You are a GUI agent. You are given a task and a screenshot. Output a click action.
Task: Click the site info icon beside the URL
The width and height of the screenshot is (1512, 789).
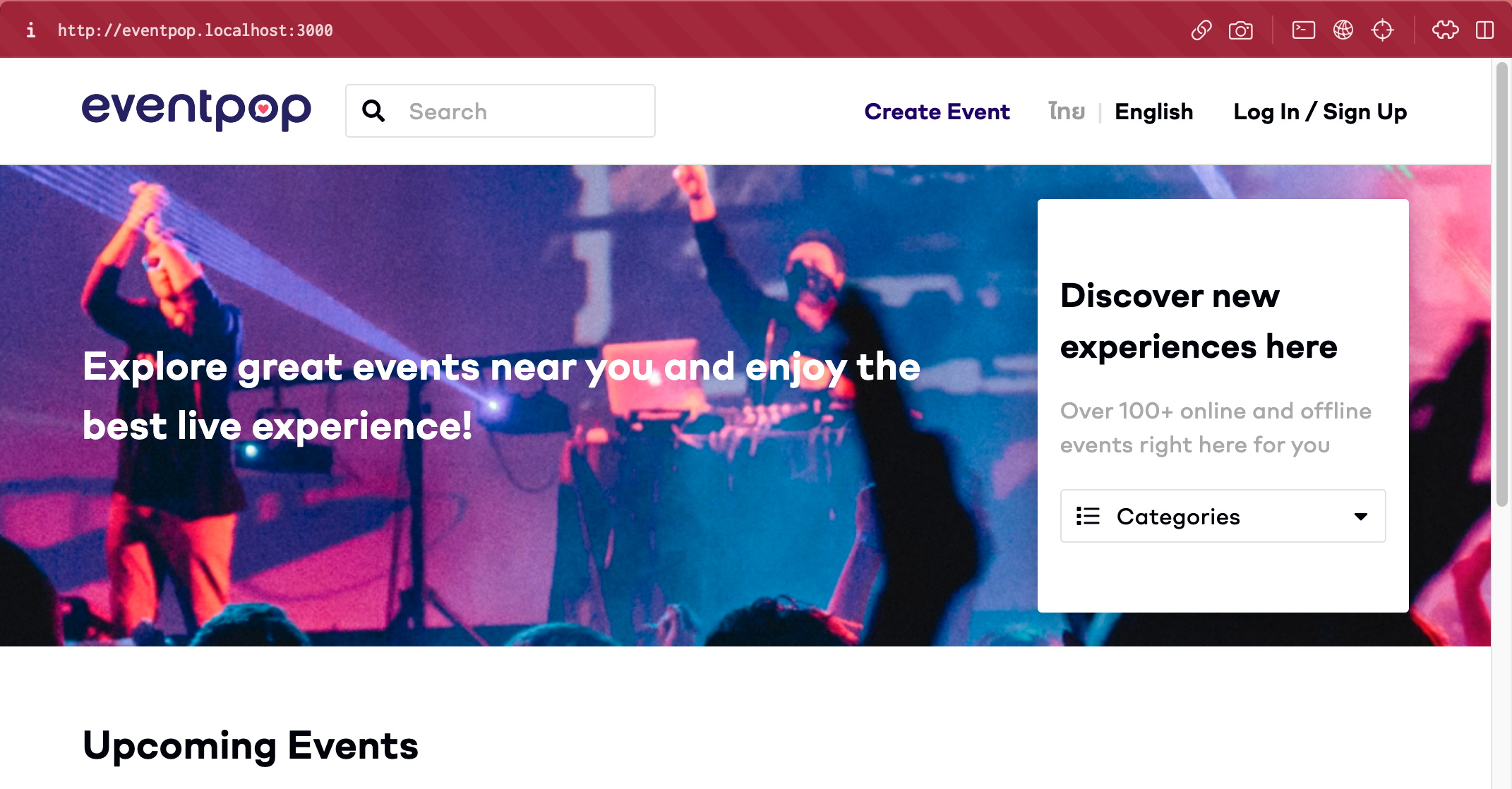tap(30, 30)
